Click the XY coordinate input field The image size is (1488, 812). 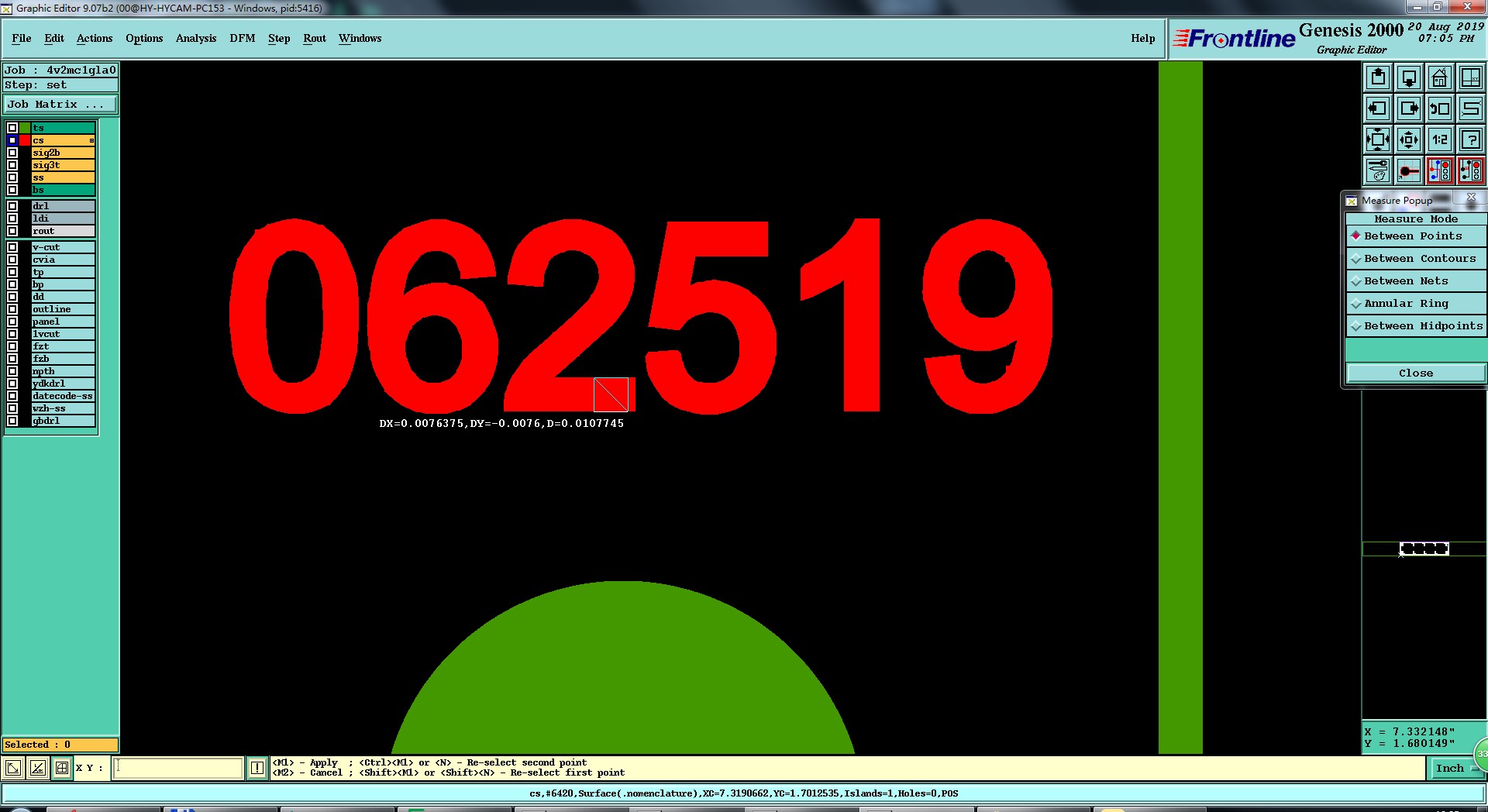(178, 768)
